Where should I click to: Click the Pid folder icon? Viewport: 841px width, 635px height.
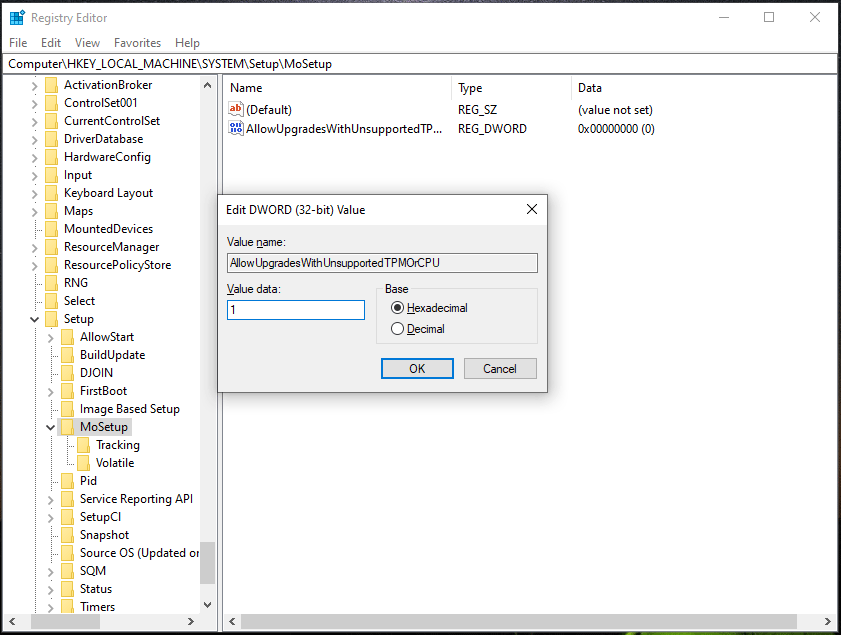tap(68, 481)
